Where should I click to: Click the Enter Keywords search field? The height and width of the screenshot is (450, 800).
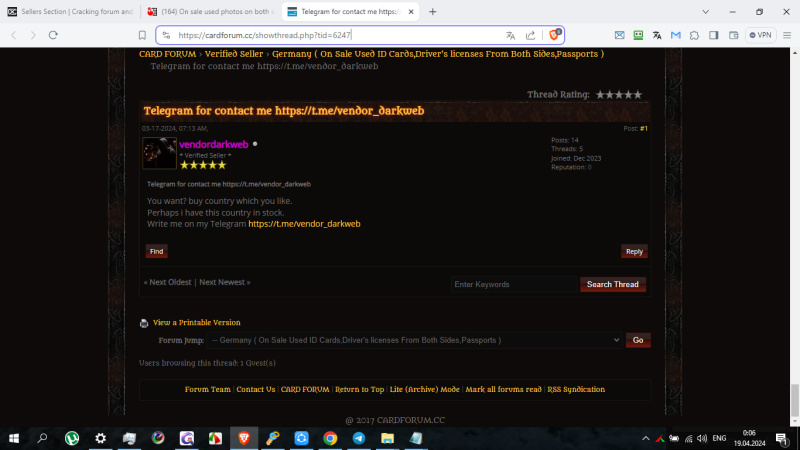[512, 284]
